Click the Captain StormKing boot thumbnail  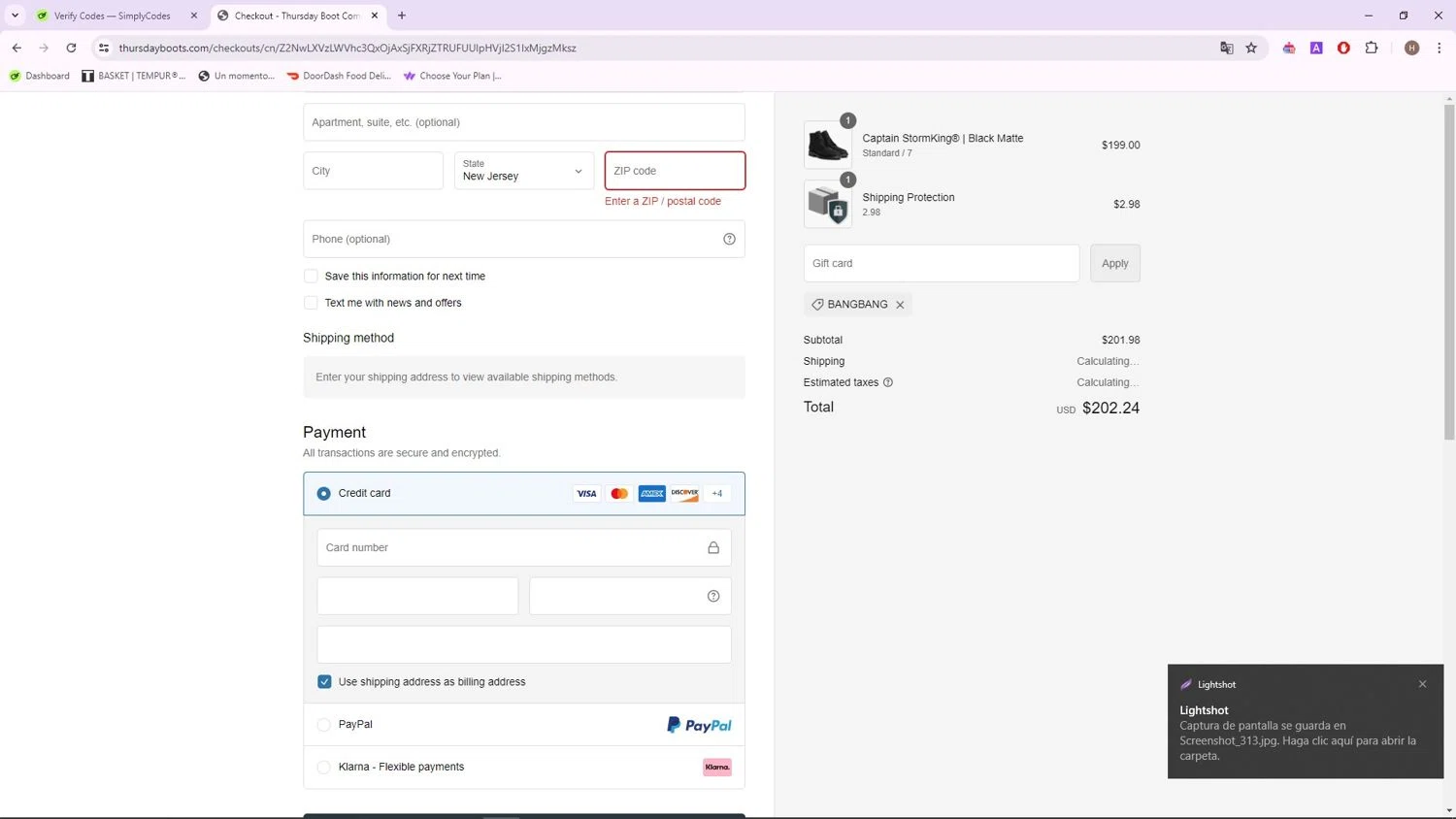coord(828,145)
